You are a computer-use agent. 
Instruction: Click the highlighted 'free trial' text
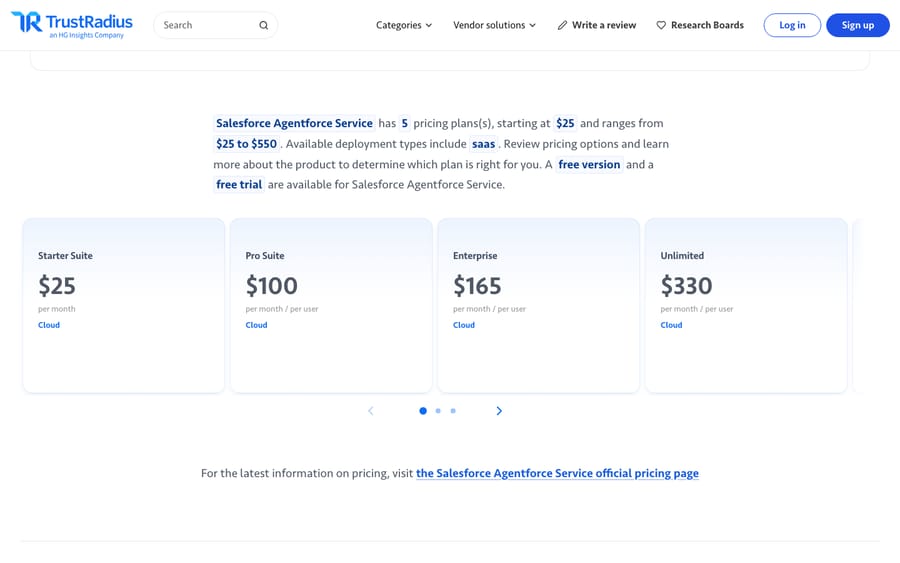[x=239, y=184]
